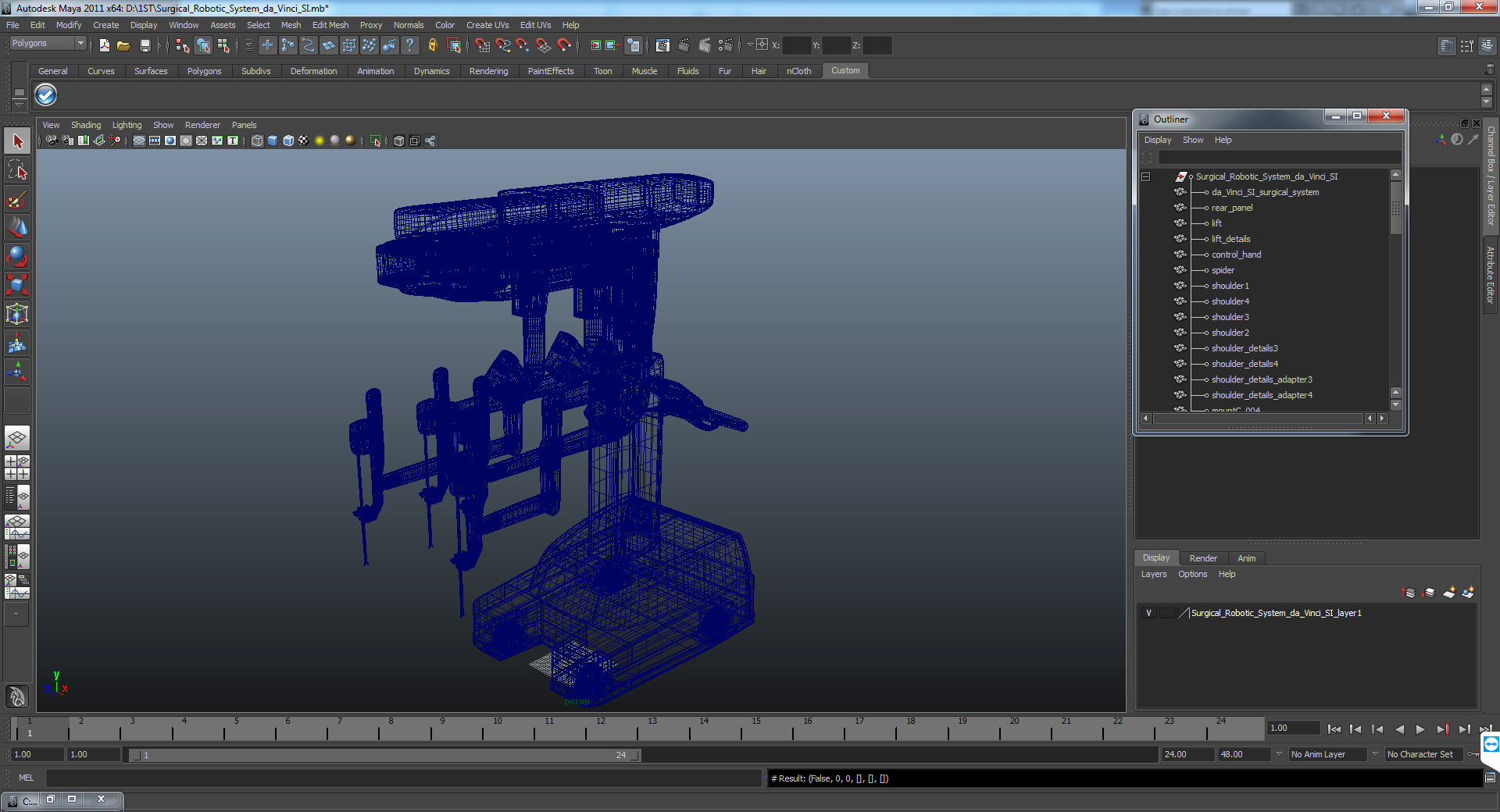Open the Polygons menu set dropdown
This screenshot has width=1500, height=812.
coord(48,44)
